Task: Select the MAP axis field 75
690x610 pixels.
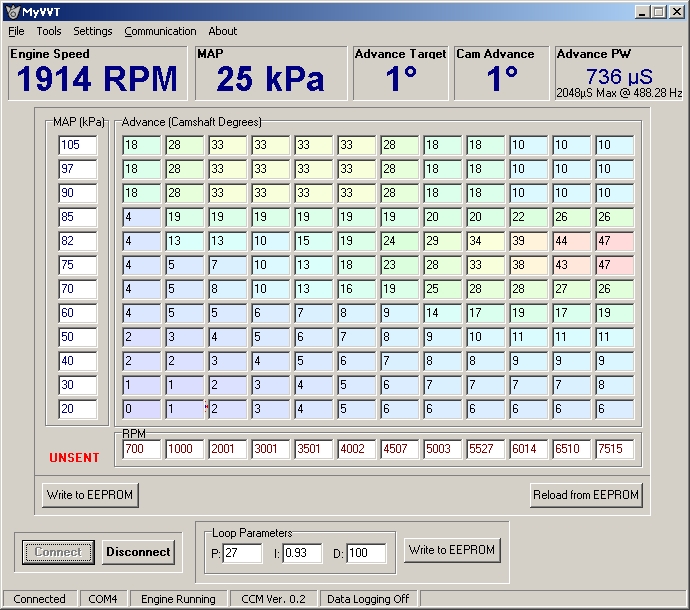Action: 77,265
